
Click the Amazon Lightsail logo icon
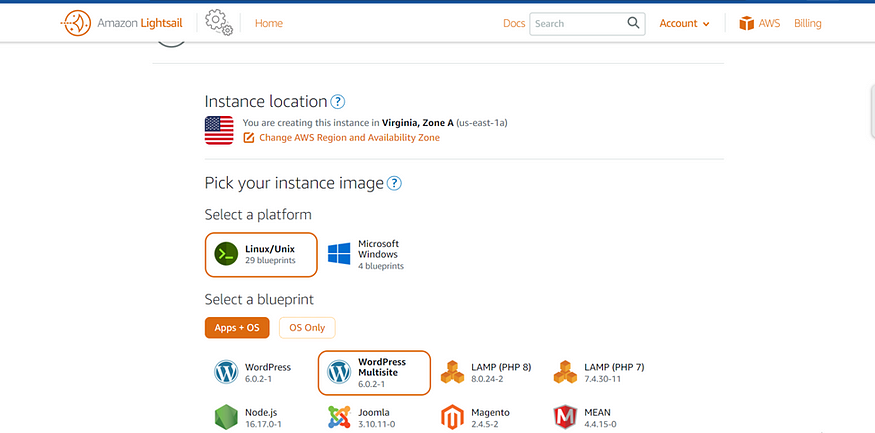tap(76, 23)
